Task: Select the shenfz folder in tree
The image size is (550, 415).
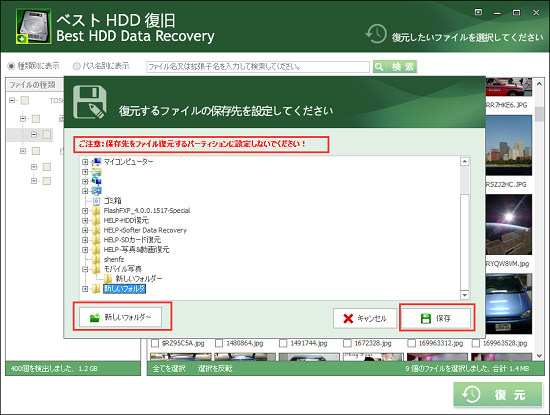Action: click(x=114, y=260)
